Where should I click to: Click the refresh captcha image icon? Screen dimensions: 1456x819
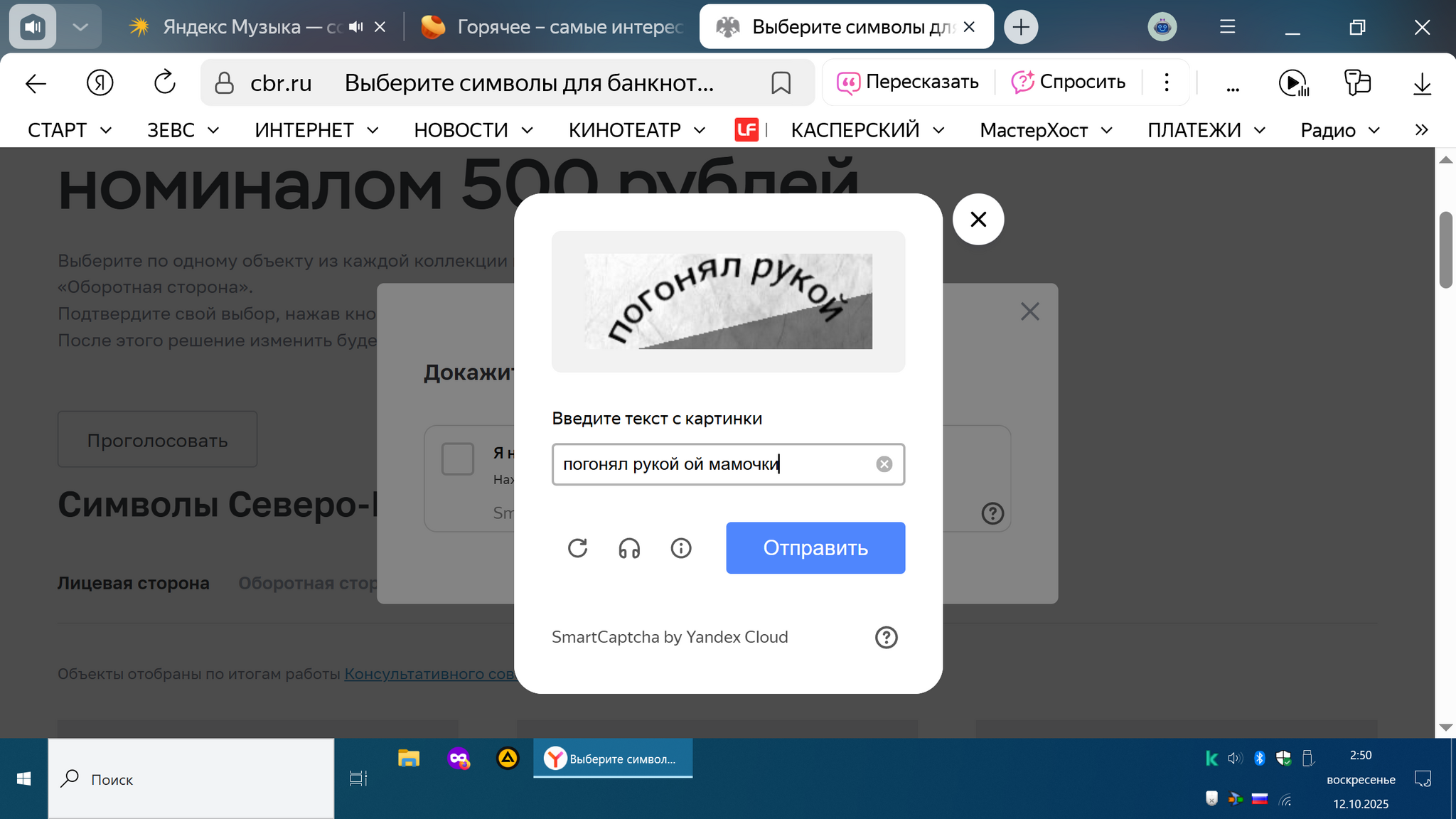pos(577,548)
